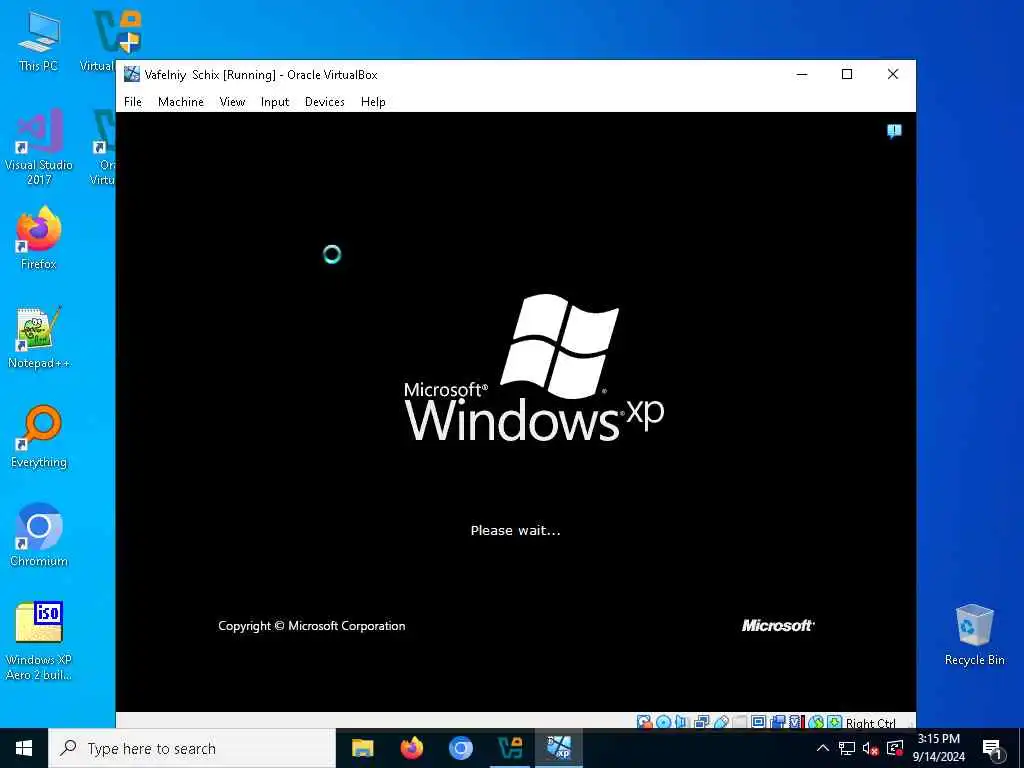Open the audio indicator in VirtualBox status bar
This screenshot has height=768, width=1024.
coord(682,722)
